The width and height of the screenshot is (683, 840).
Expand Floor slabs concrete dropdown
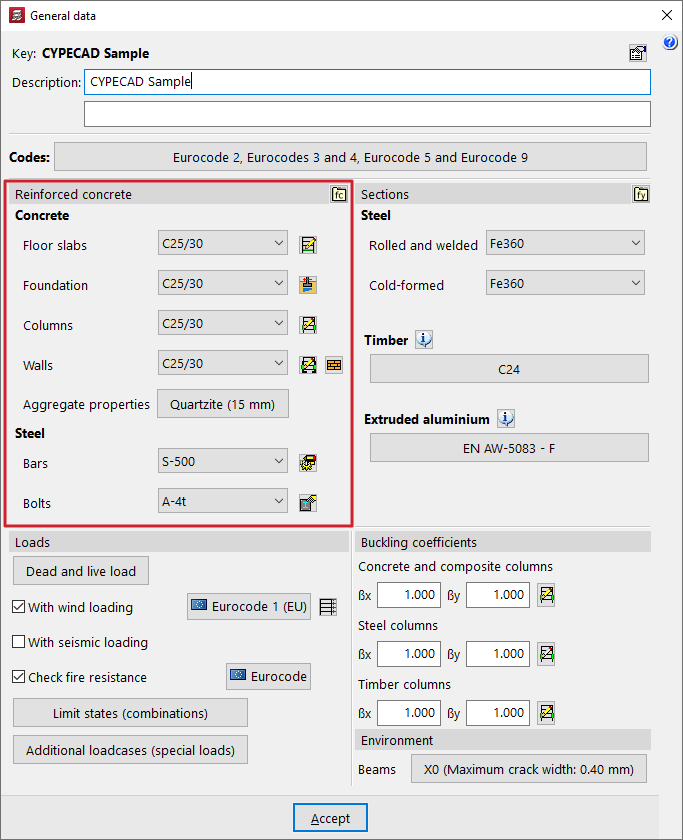tap(223, 243)
